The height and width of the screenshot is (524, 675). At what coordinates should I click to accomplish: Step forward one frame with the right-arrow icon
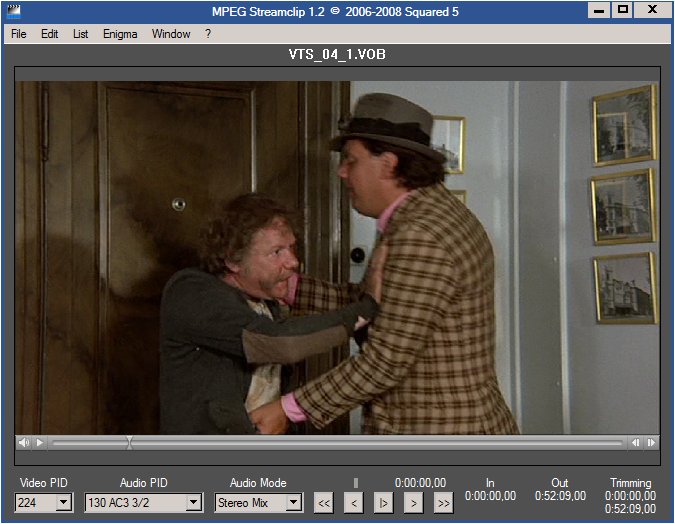click(x=651, y=442)
